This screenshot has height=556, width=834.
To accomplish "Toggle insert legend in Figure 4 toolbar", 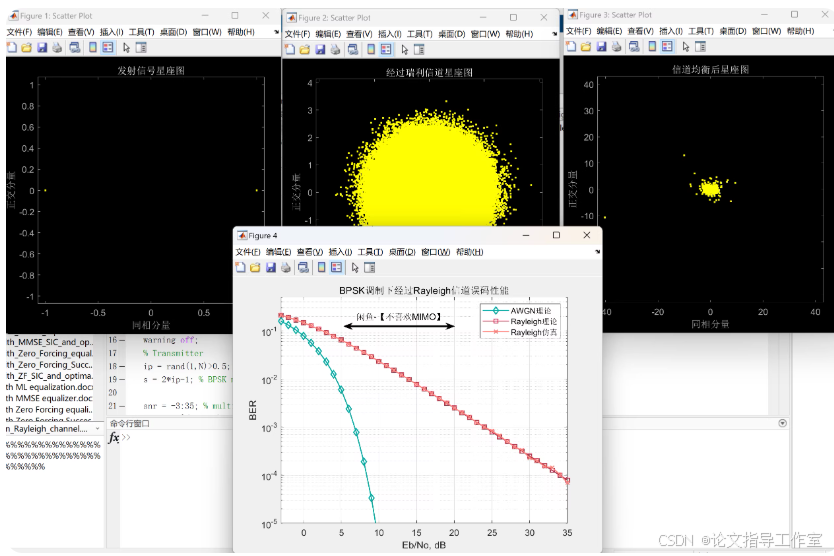I will tap(337, 268).
